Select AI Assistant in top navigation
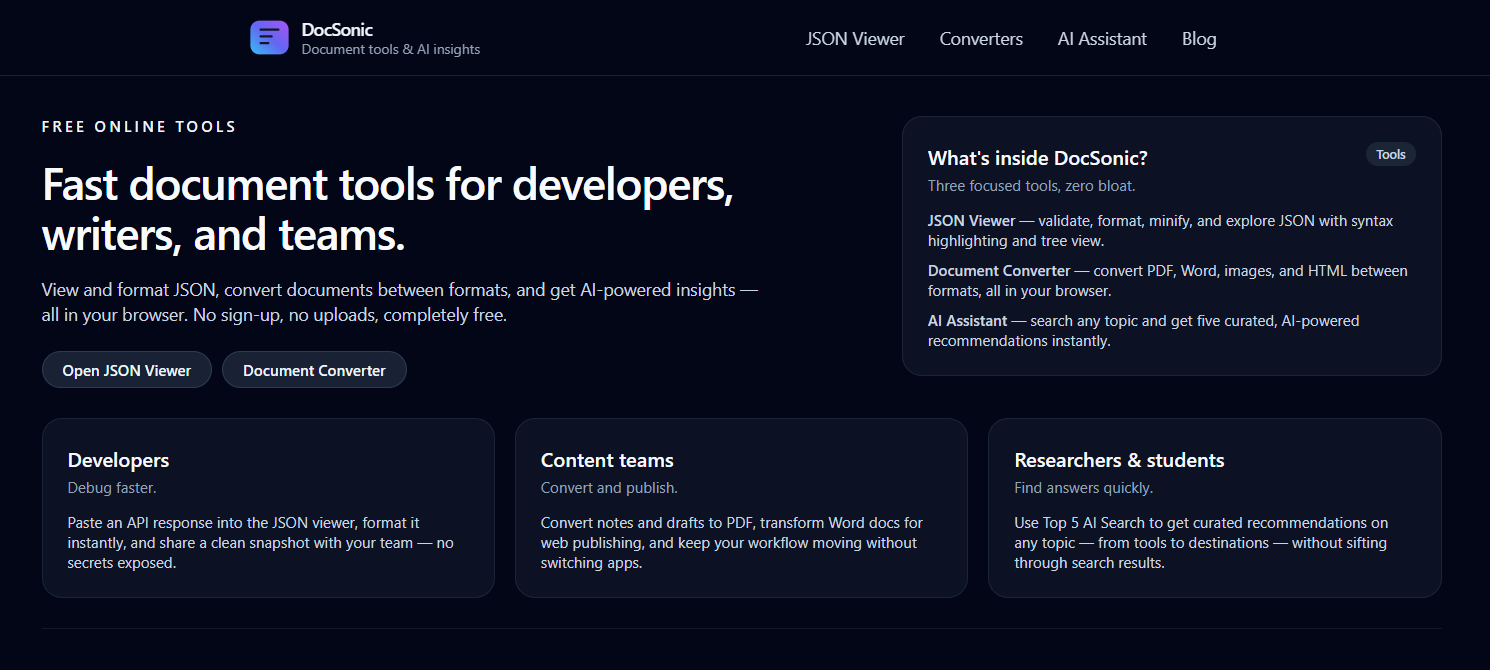Screen dimensions: 1490x670 point(1102,39)
